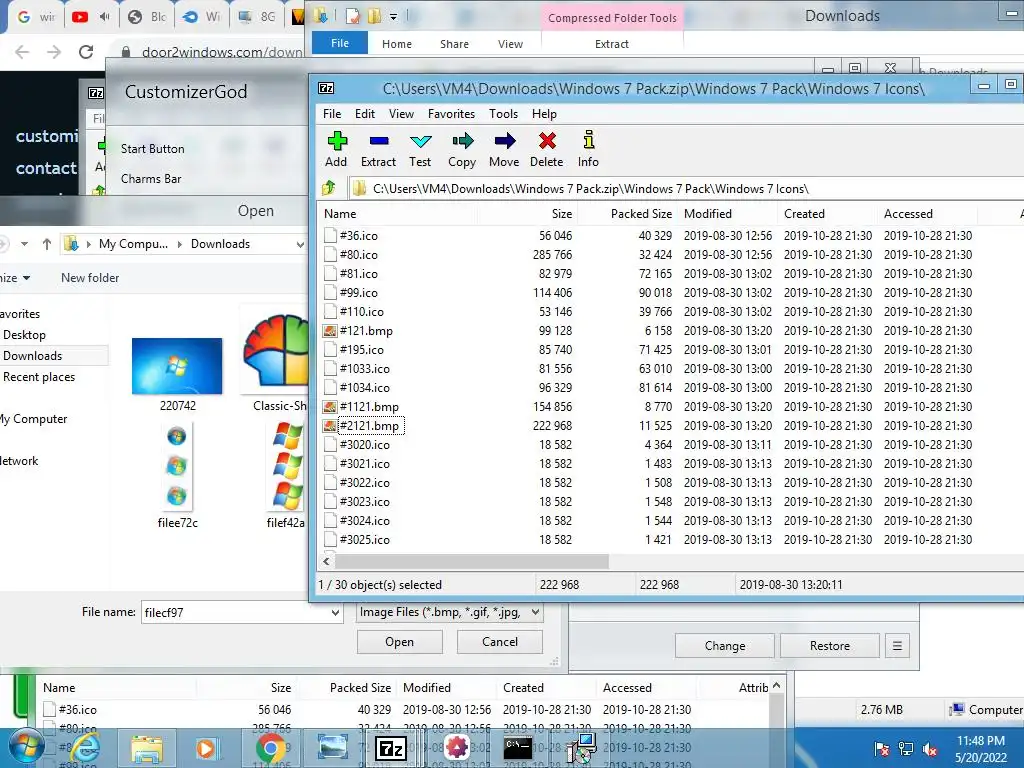This screenshot has width=1024, height=768.
Task: Click the reload button in Chrome
Action: pos(86,52)
